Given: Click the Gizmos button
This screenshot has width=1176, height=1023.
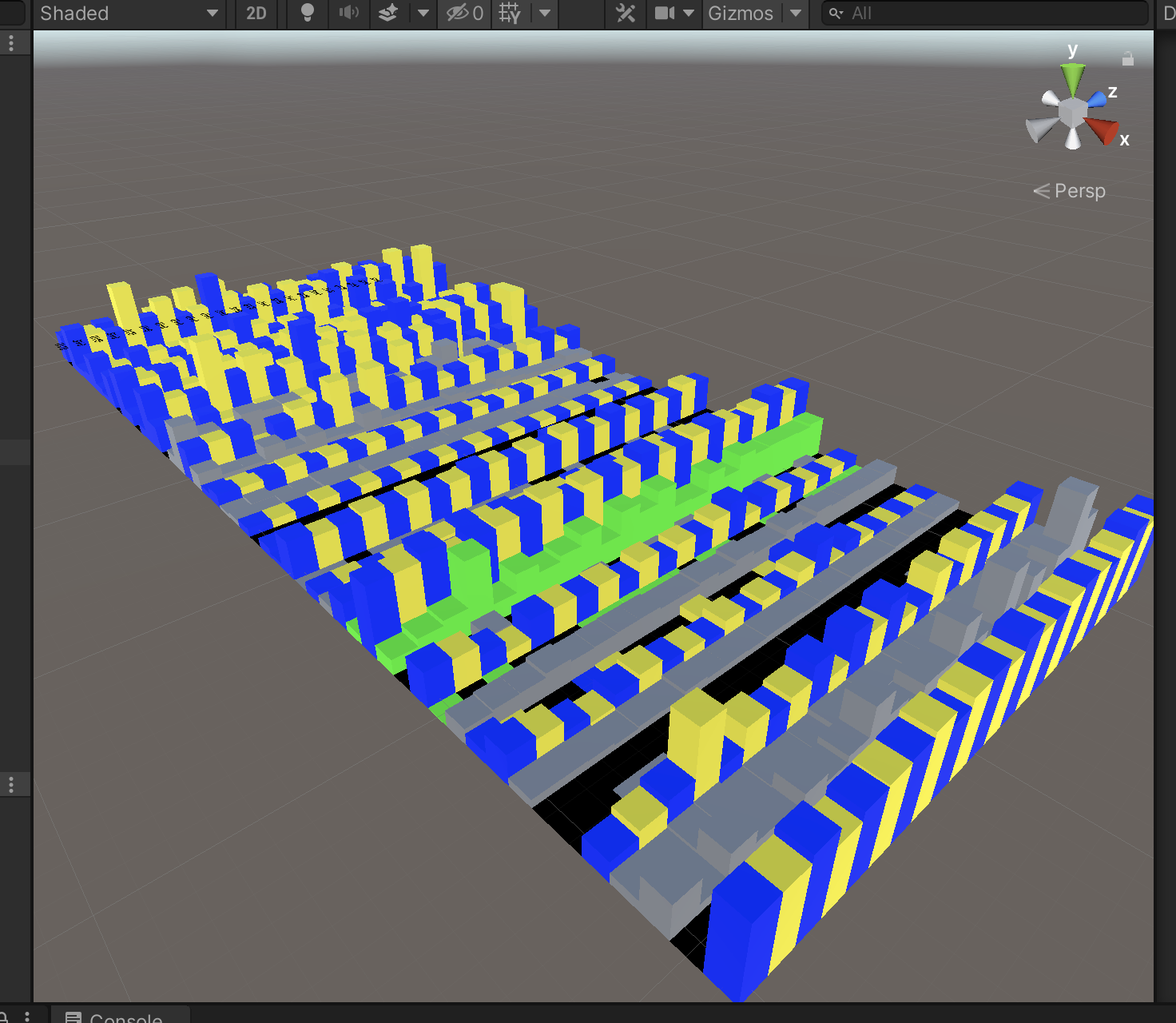Looking at the screenshot, I should tap(740, 14).
